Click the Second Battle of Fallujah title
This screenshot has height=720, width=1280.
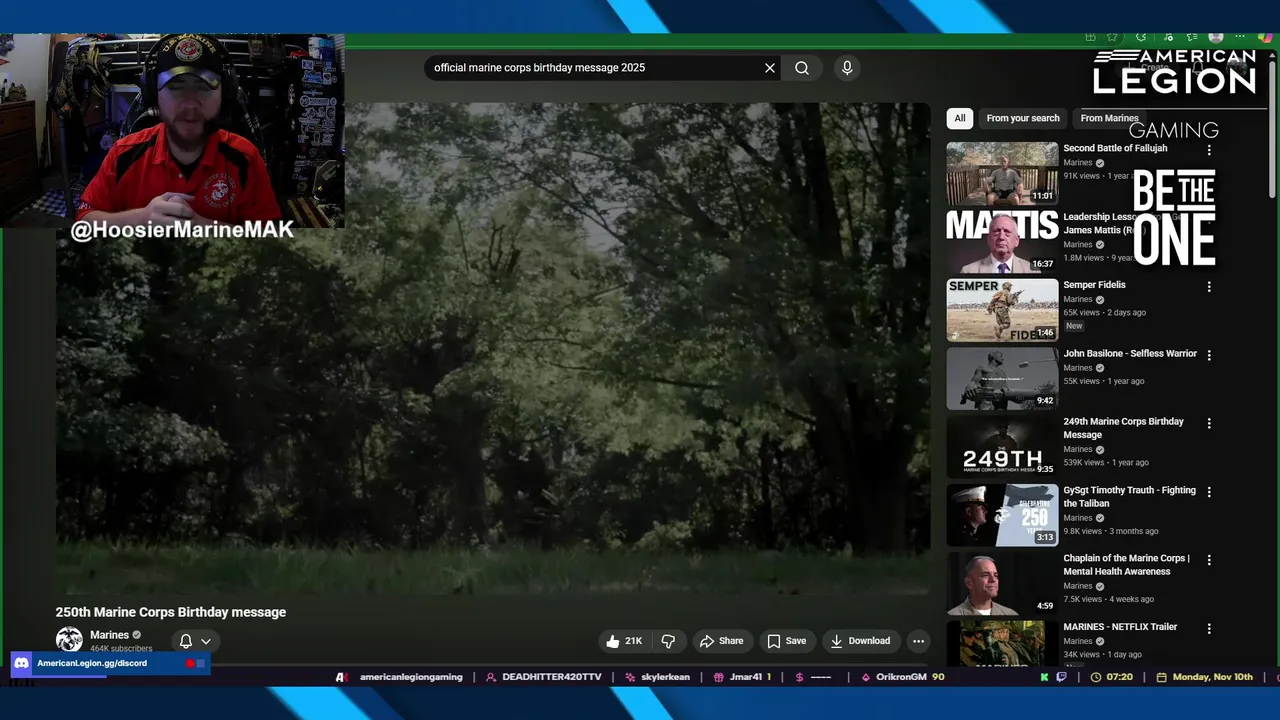[x=1115, y=148]
